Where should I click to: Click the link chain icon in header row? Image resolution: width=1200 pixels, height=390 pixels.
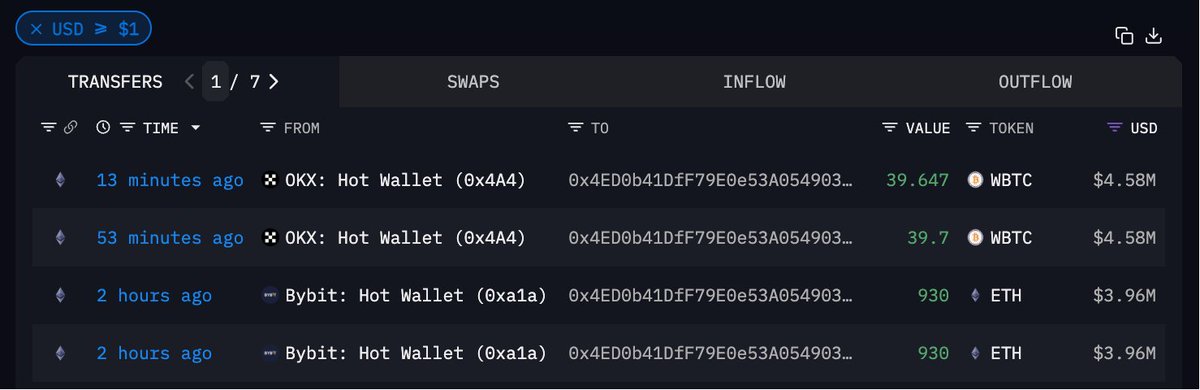point(71,128)
